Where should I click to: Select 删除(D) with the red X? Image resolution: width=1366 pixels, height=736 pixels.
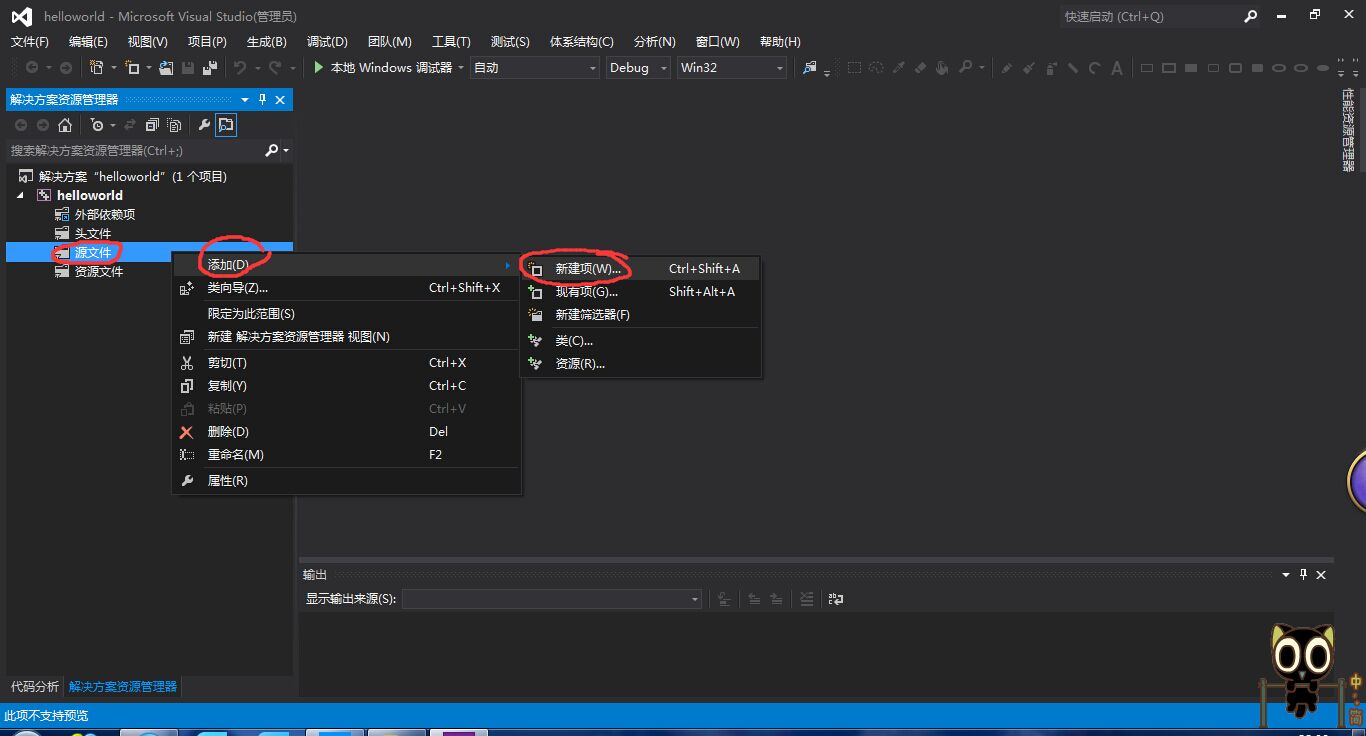346,432
